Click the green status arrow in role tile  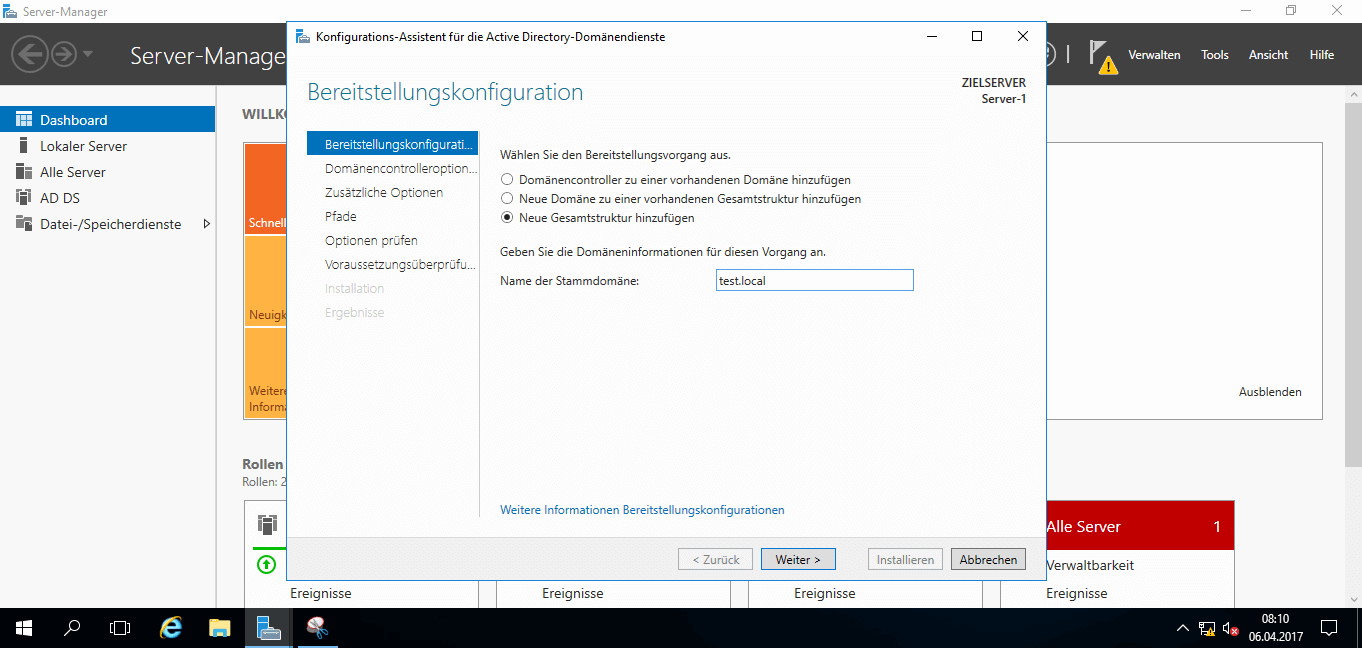pyautogui.click(x=266, y=565)
